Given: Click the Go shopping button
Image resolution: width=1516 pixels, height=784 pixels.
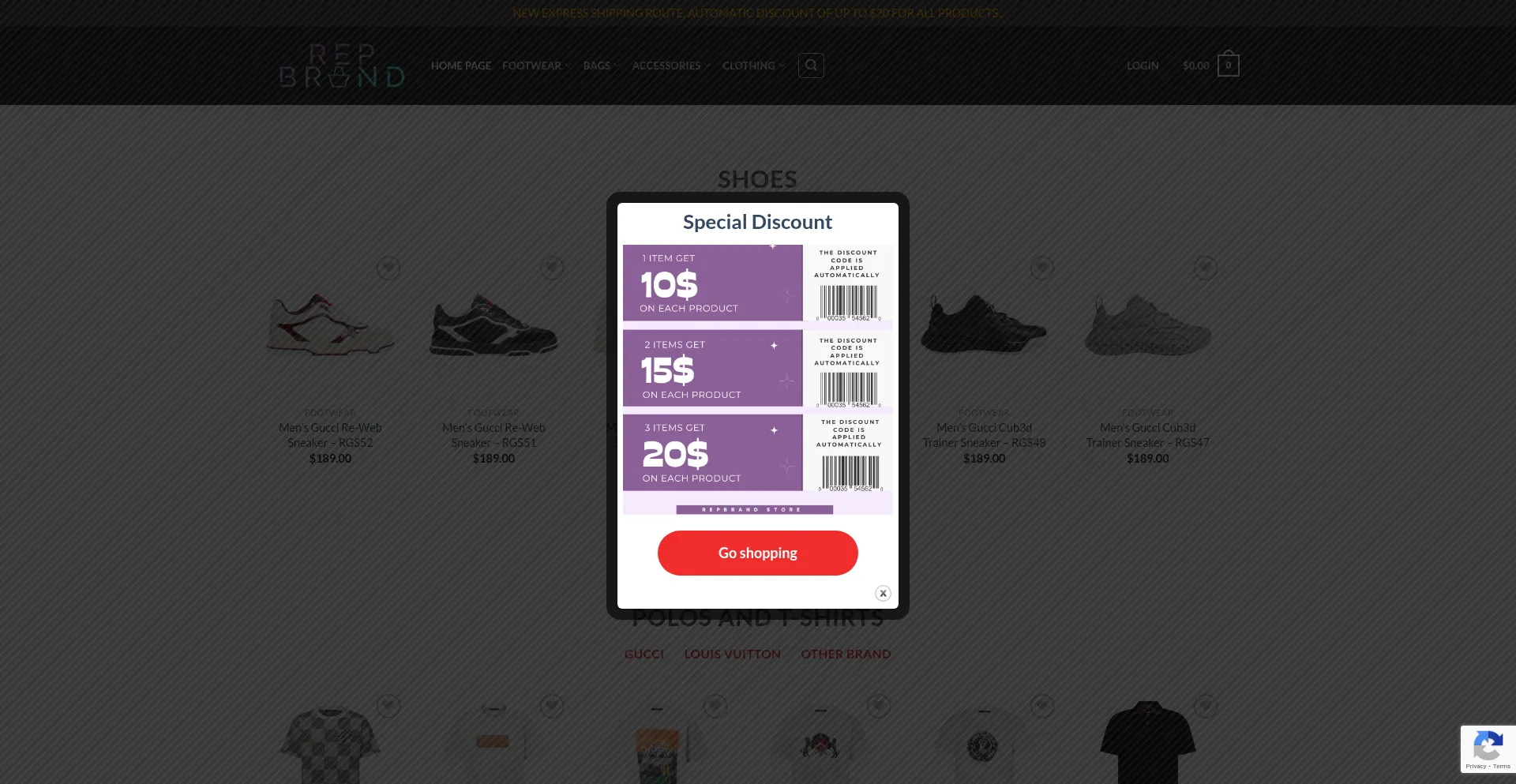Looking at the screenshot, I should click(757, 553).
